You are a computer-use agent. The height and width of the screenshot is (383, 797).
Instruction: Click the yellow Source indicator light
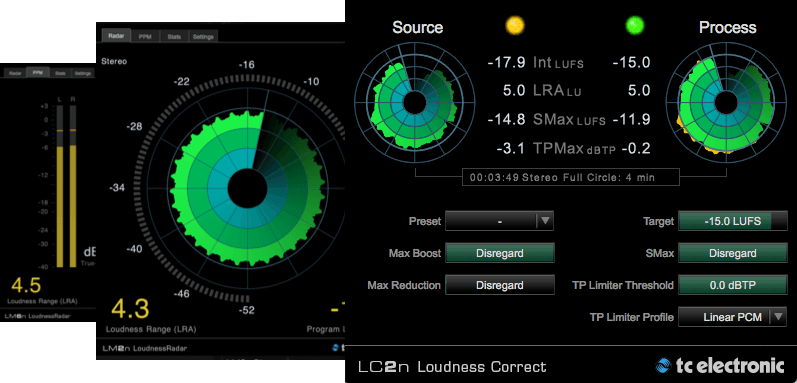point(514,25)
